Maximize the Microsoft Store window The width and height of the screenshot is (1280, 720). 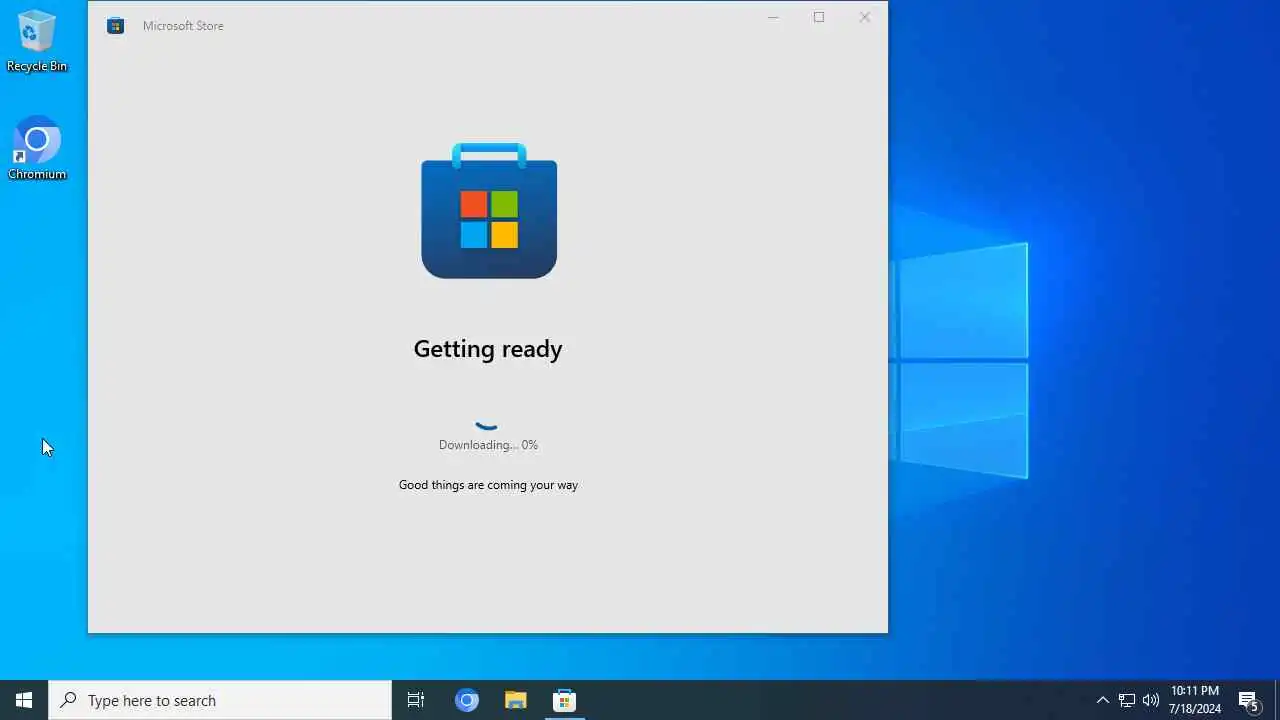point(819,17)
